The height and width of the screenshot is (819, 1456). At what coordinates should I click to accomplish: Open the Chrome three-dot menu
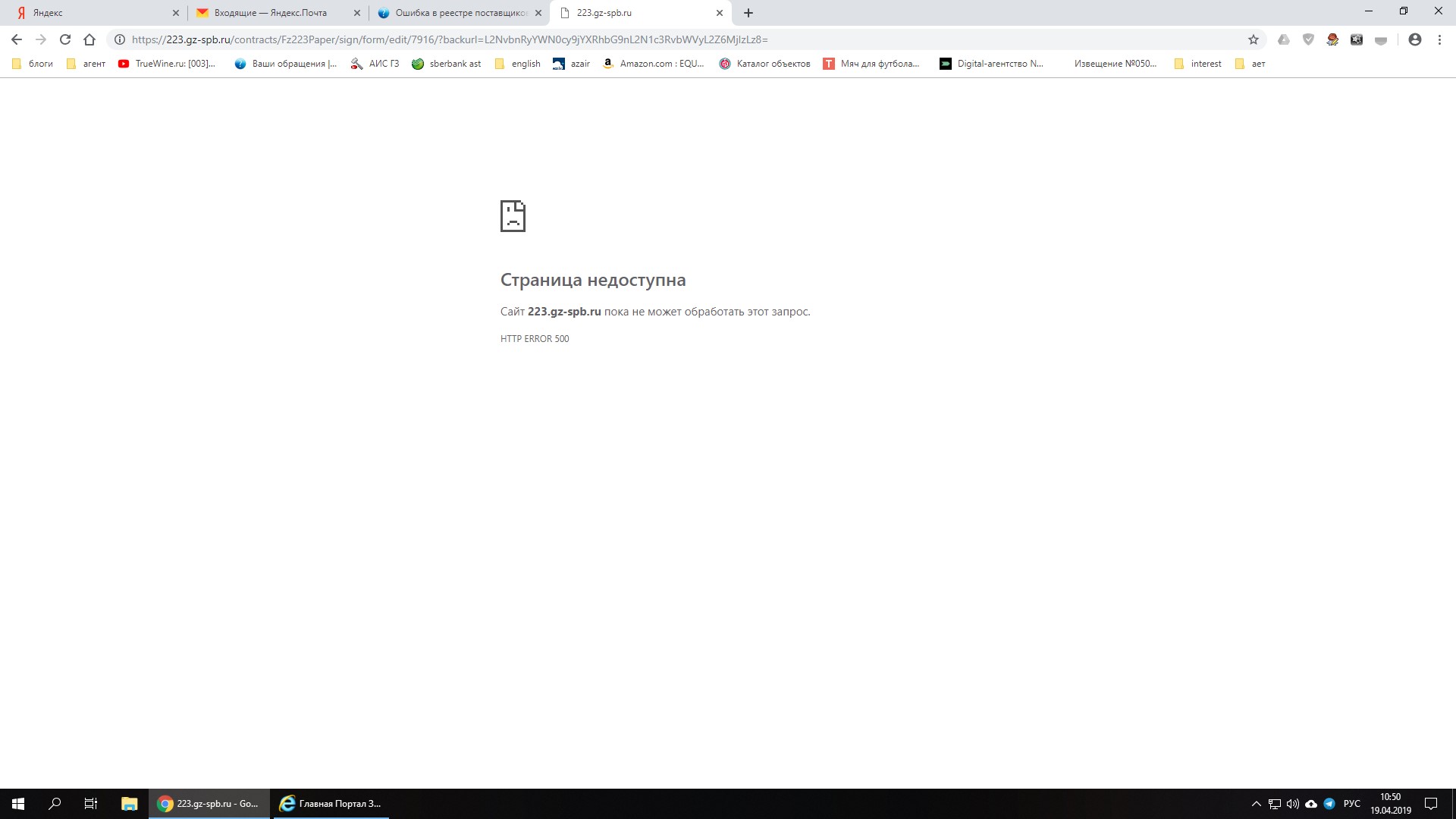point(1439,39)
